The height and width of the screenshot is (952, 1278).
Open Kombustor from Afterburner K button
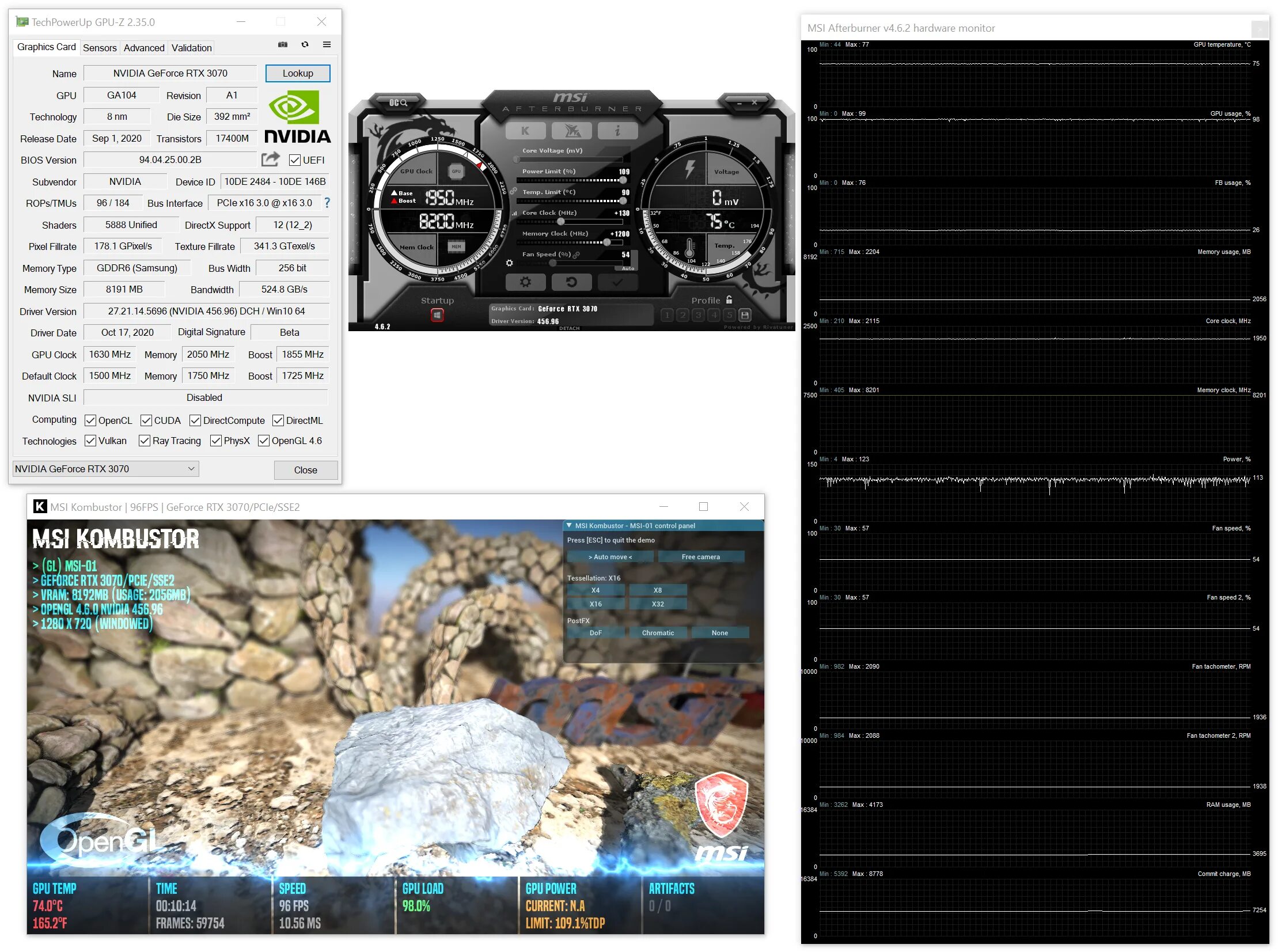[x=525, y=131]
